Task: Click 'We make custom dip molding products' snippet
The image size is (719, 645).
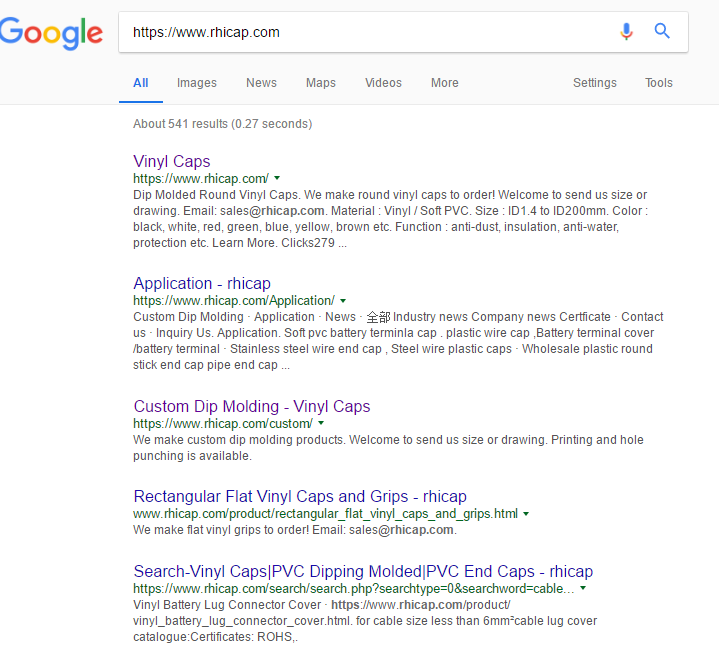Action: coord(388,448)
